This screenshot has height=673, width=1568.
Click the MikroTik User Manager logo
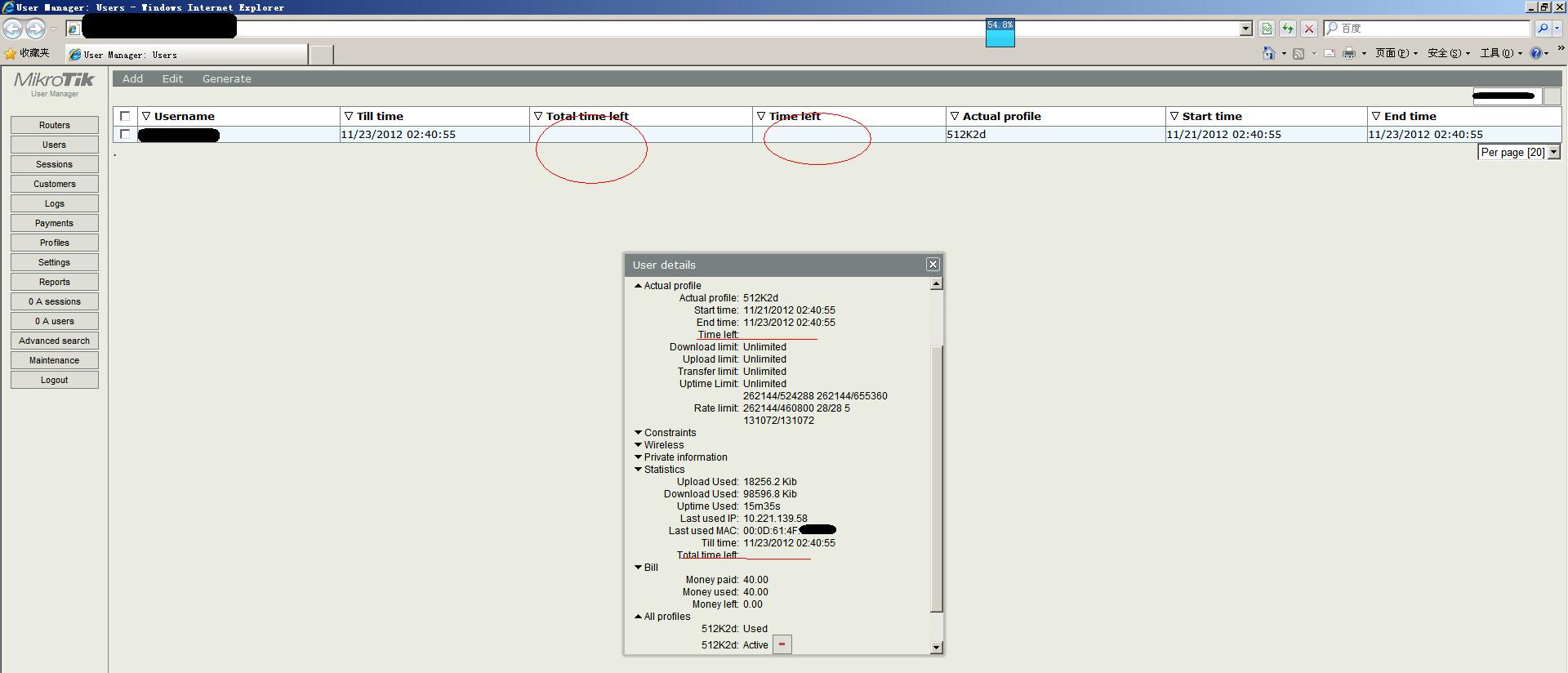pyautogui.click(x=55, y=84)
